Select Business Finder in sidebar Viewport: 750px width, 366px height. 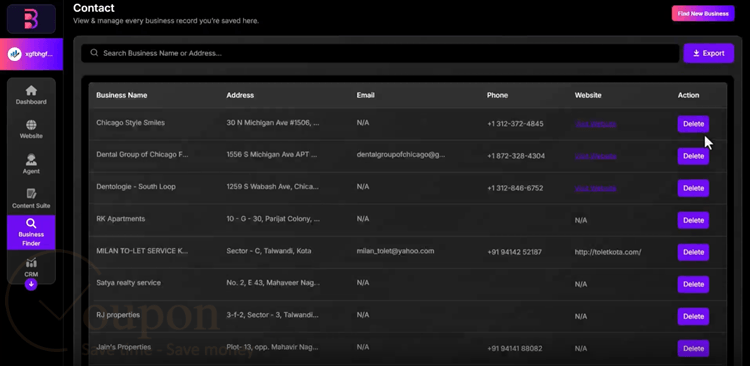[x=31, y=233]
